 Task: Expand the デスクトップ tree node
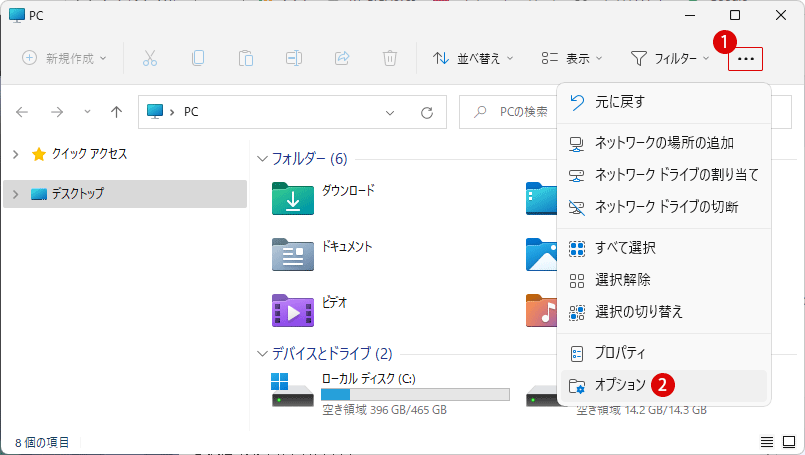(x=15, y=194)
